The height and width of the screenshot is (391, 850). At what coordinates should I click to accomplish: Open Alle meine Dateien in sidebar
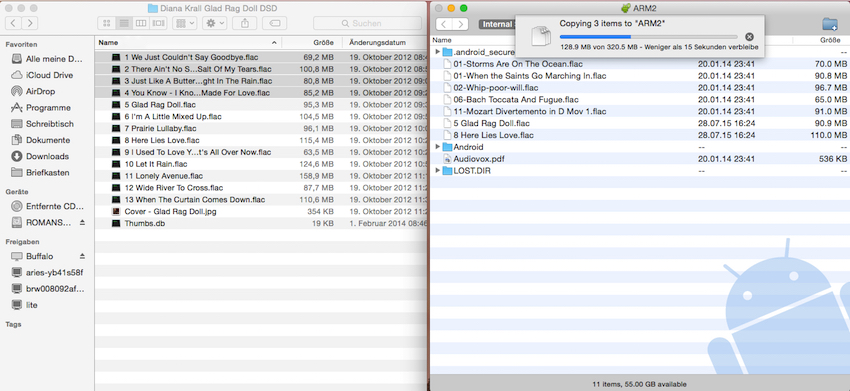pyautogui.click(x=47, y=59)
